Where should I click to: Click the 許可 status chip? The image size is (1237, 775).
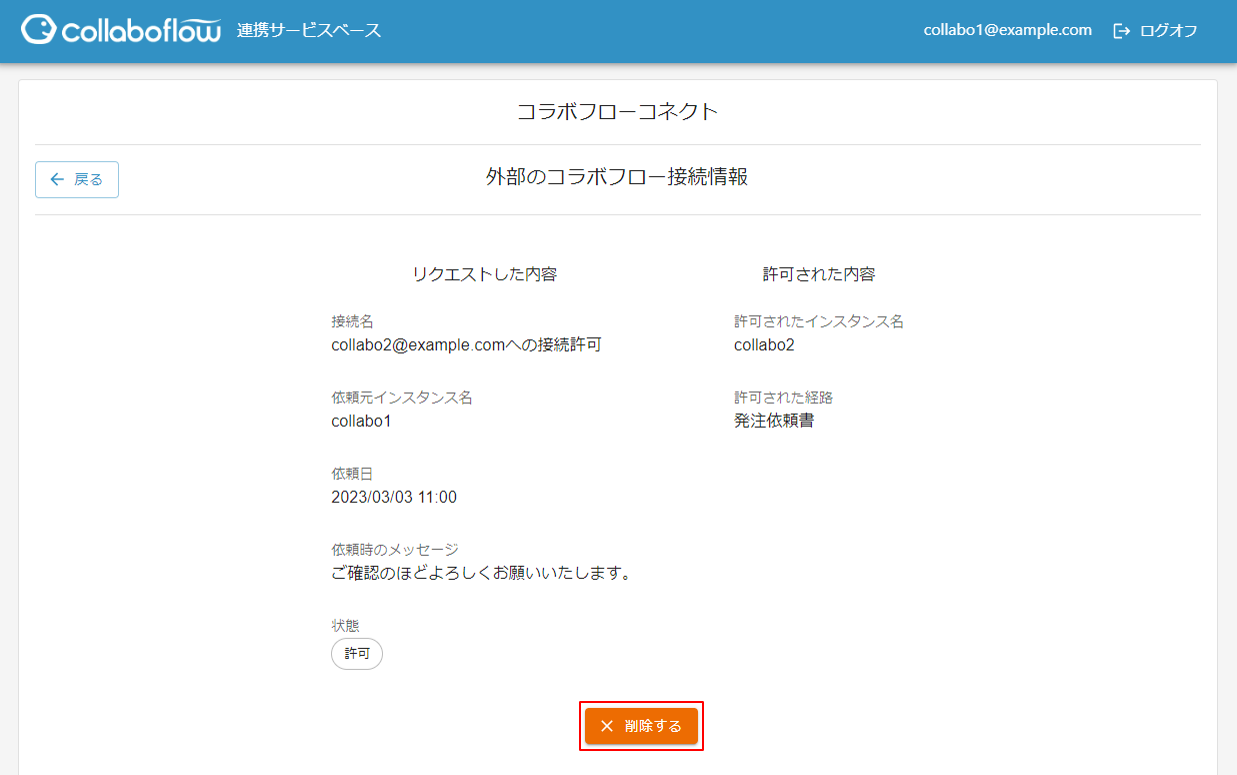357,654
